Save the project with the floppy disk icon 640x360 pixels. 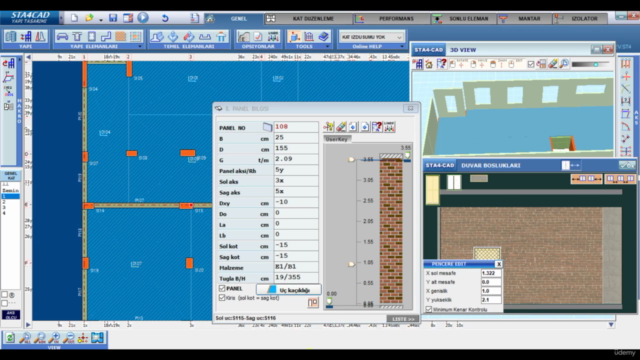coord(113,18)
